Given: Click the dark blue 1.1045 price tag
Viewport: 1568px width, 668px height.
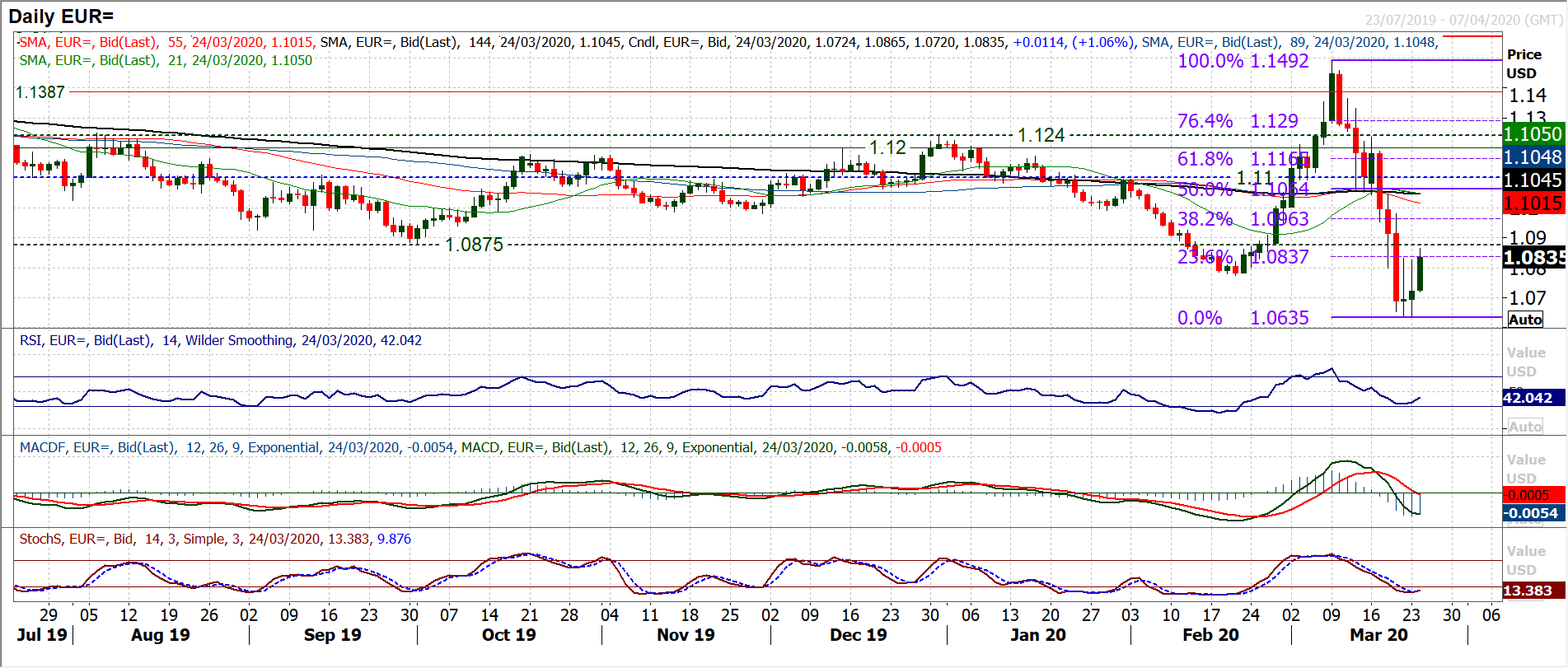Looking at the screenshot, I should [x=1533, y=180].
